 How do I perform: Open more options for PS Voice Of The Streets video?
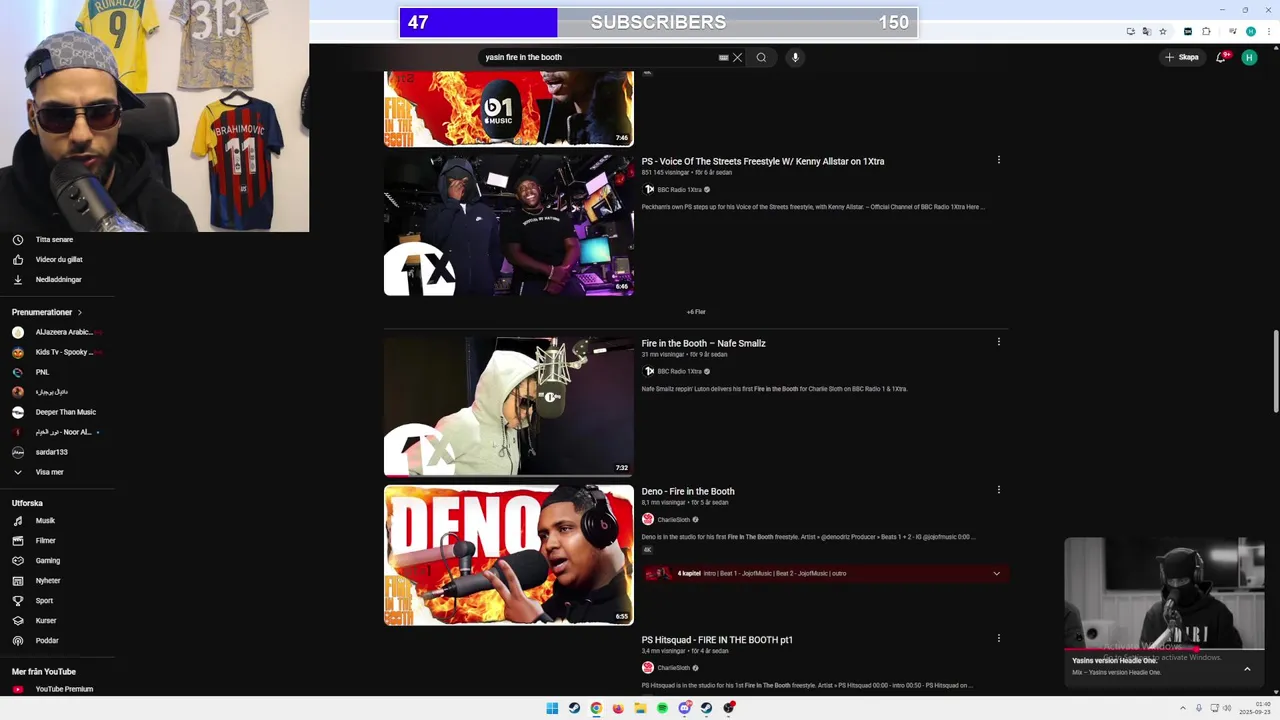pos(998,160)
